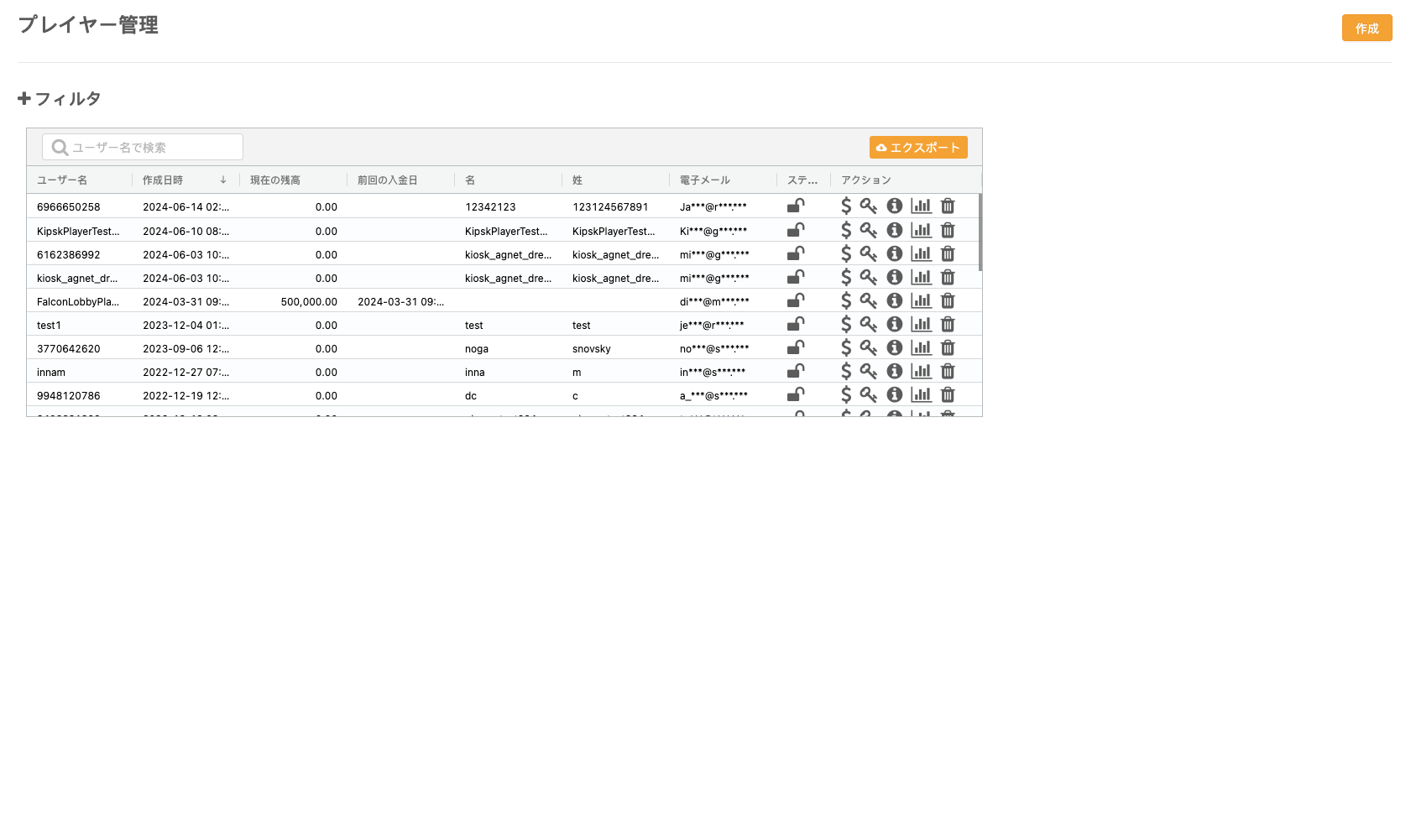The width and height of the screenshot is (1411, 840).
Task: Sort by 現在の残高 column header
Action: click(275, 180)
